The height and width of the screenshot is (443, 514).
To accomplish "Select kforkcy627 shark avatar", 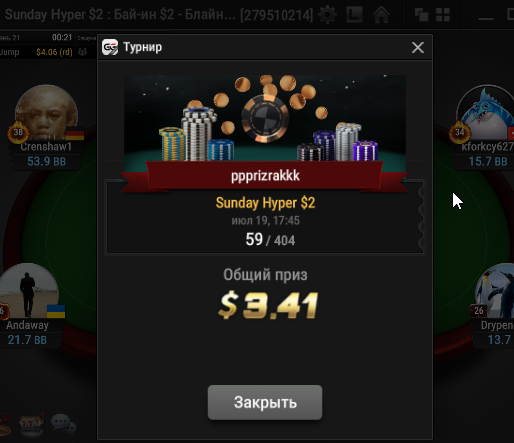I will click(x=486, y=112).
